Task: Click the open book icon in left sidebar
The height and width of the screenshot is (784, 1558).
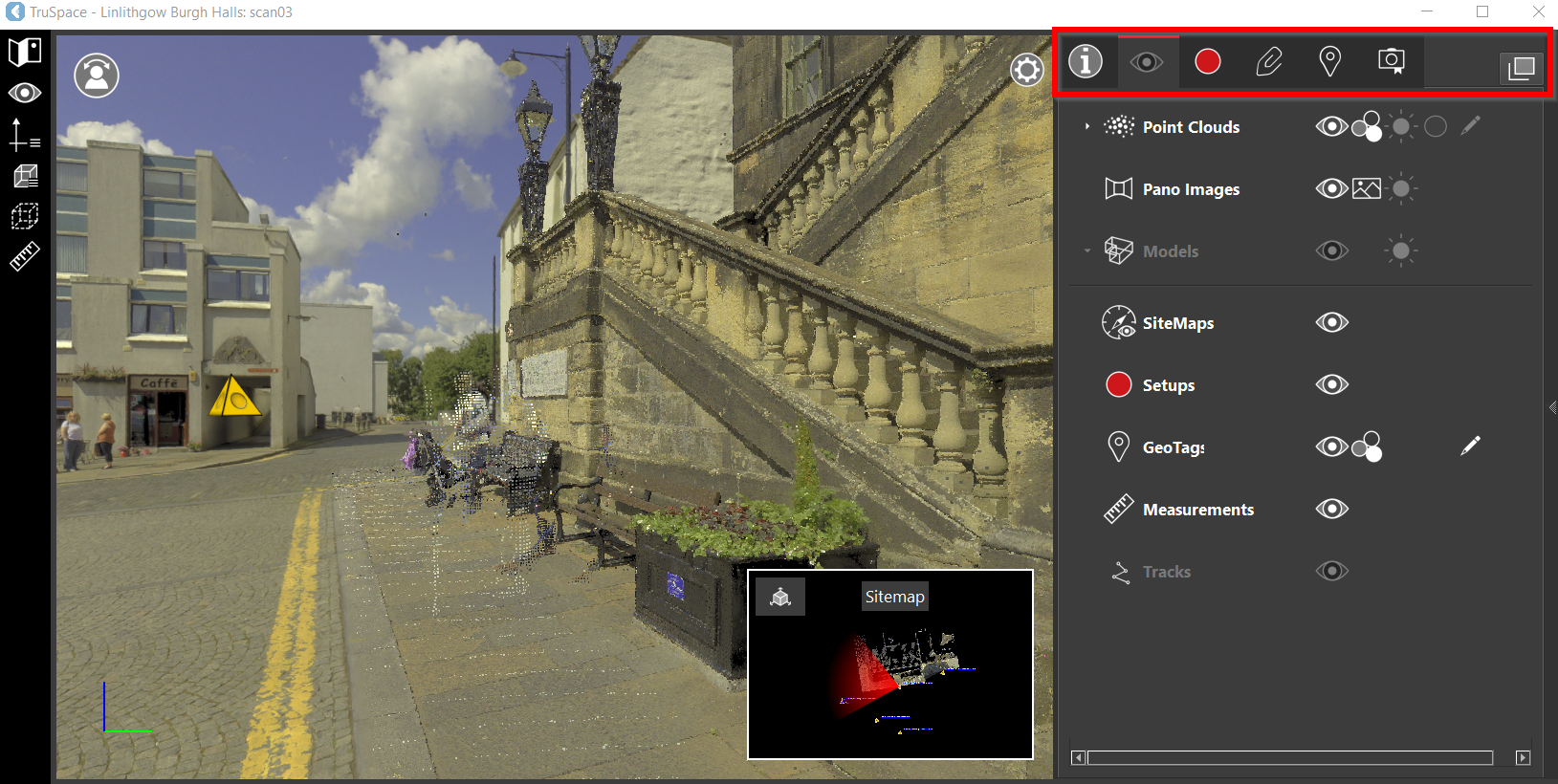Action: pos(24,52)
